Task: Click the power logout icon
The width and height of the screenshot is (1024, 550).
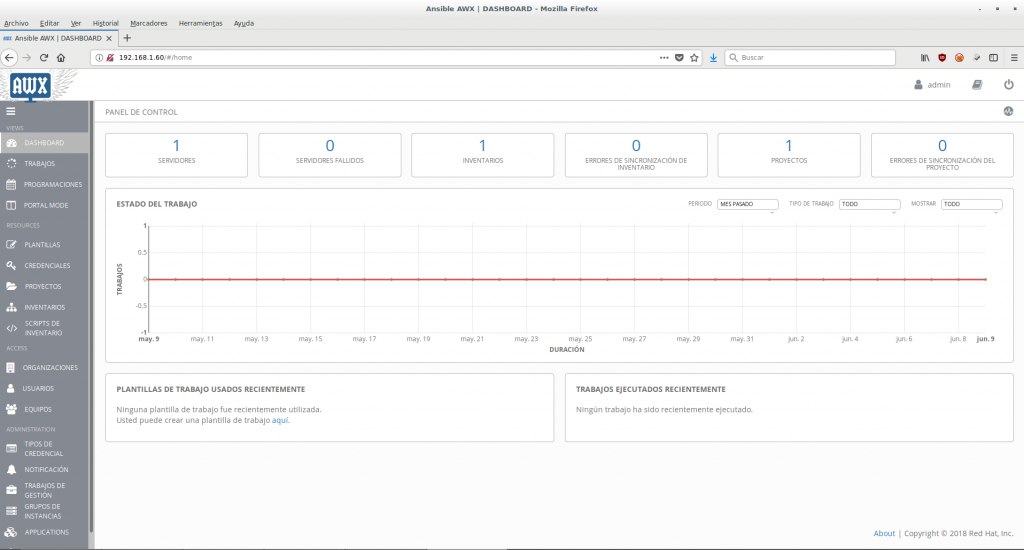Action: coord(1008,85)
